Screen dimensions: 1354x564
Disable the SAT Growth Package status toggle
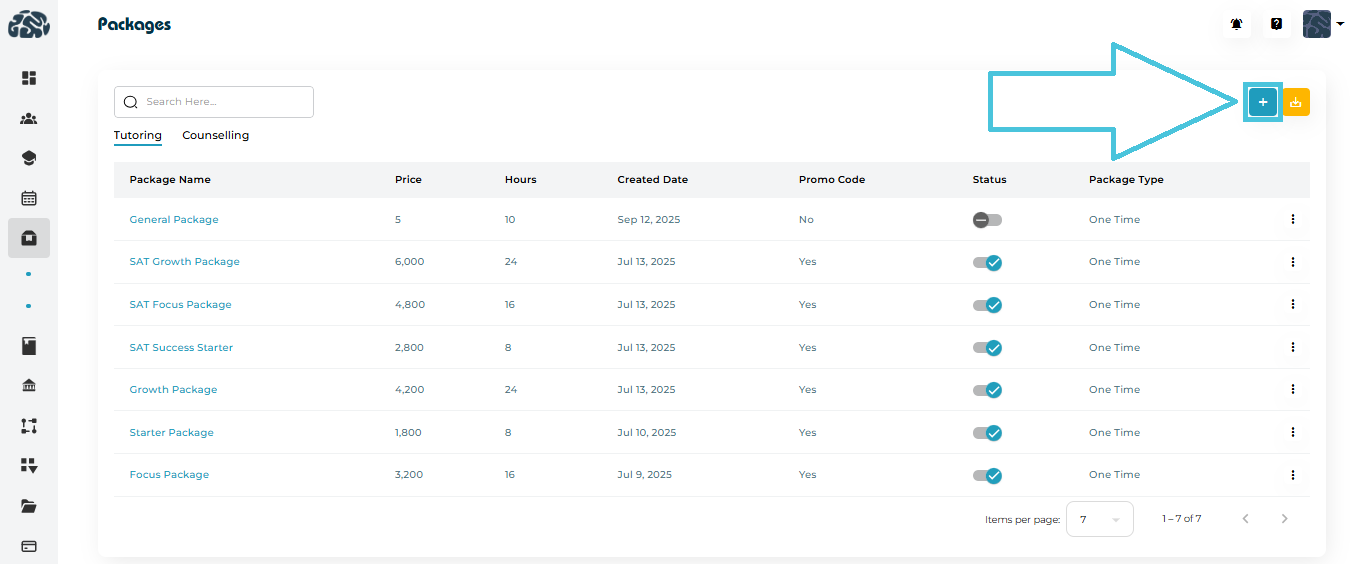(x=987, y=262)
